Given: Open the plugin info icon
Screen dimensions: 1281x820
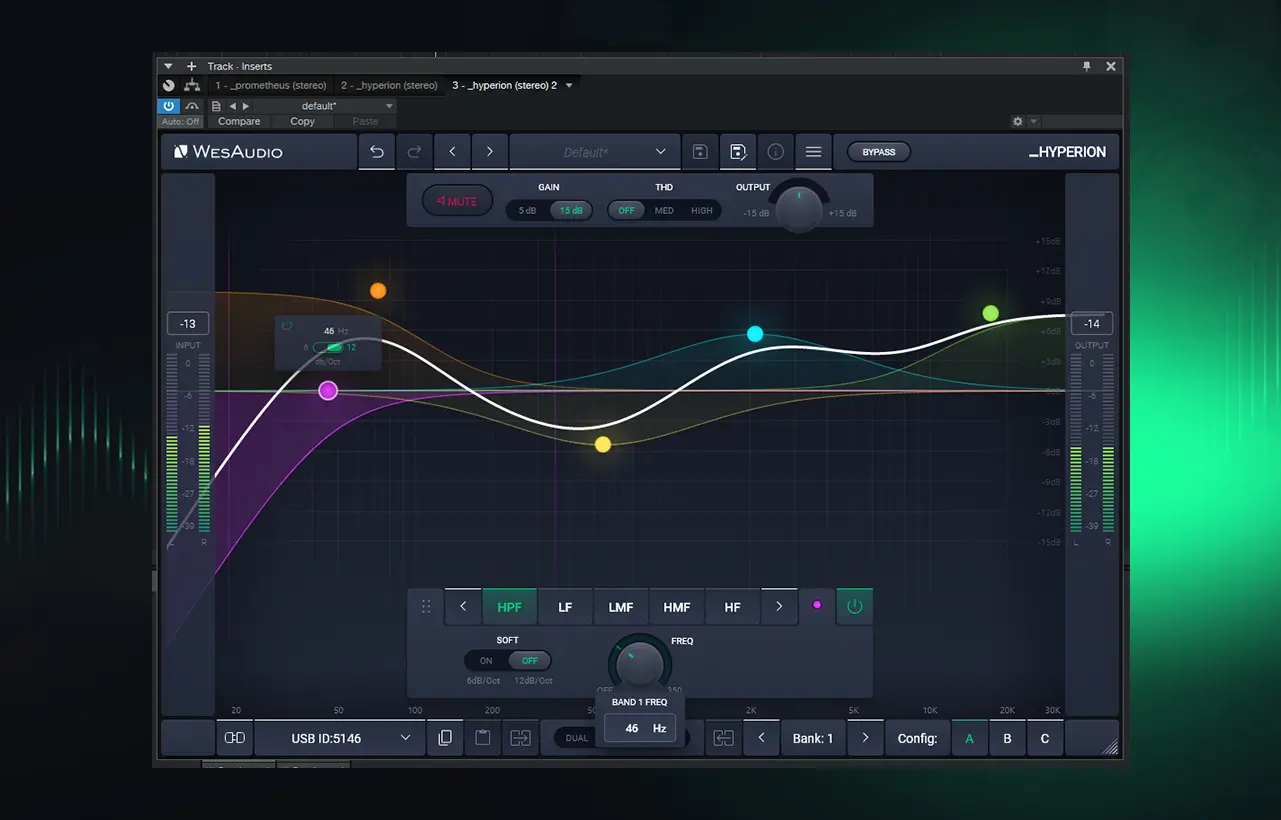Looking at the screenshot, I should (x=775, y=152).
